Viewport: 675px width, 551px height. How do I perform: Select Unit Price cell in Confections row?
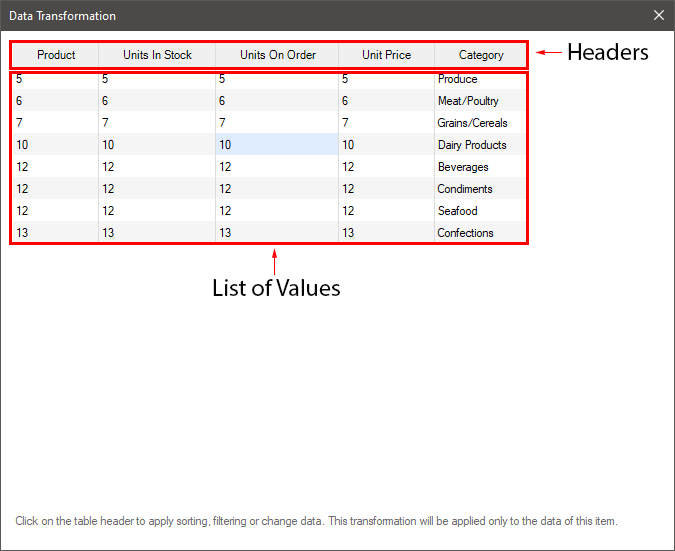(x=386, y=233)
